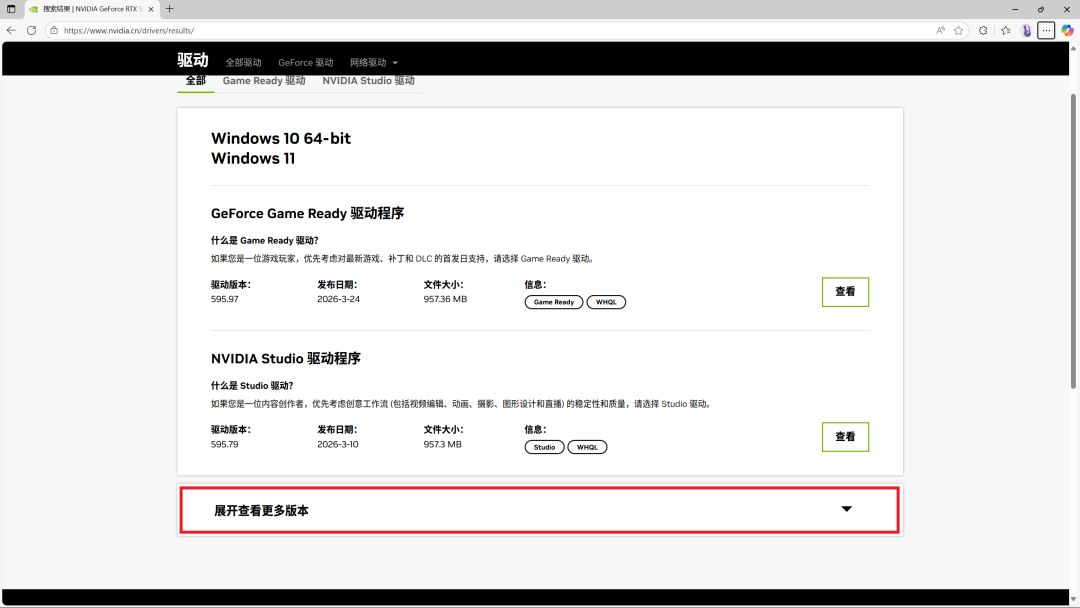Screen dimensions: 1080x608
Task: Restore down the browser window
Action: (1041, 9)
